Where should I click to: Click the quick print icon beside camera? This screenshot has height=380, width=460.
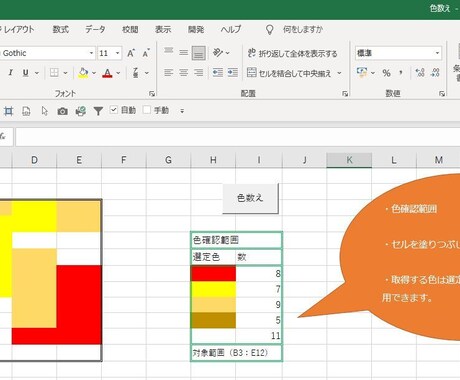pos(80,111)
